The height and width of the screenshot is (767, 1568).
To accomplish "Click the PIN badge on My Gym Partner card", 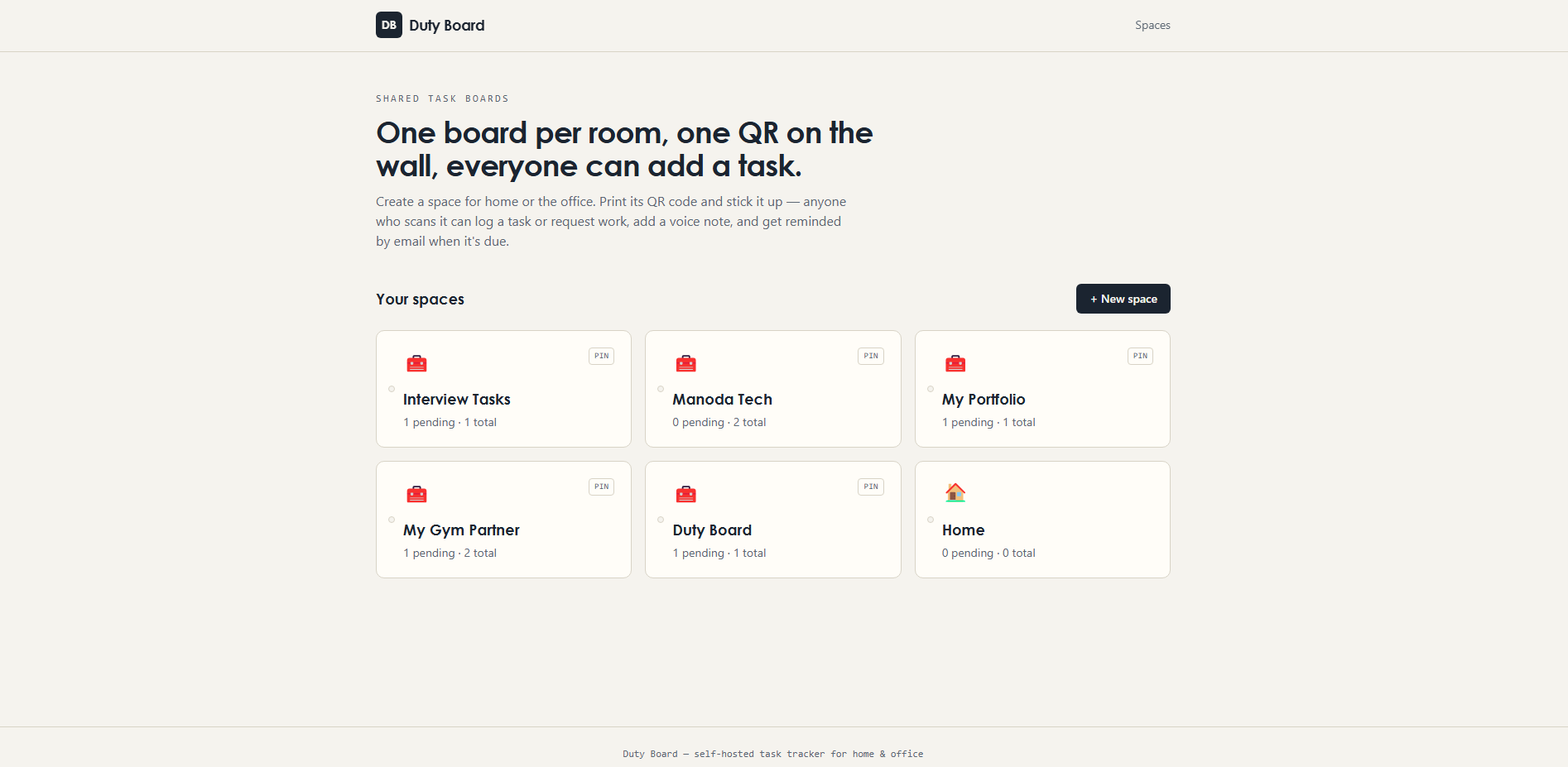I will click(x=602, y=487).
